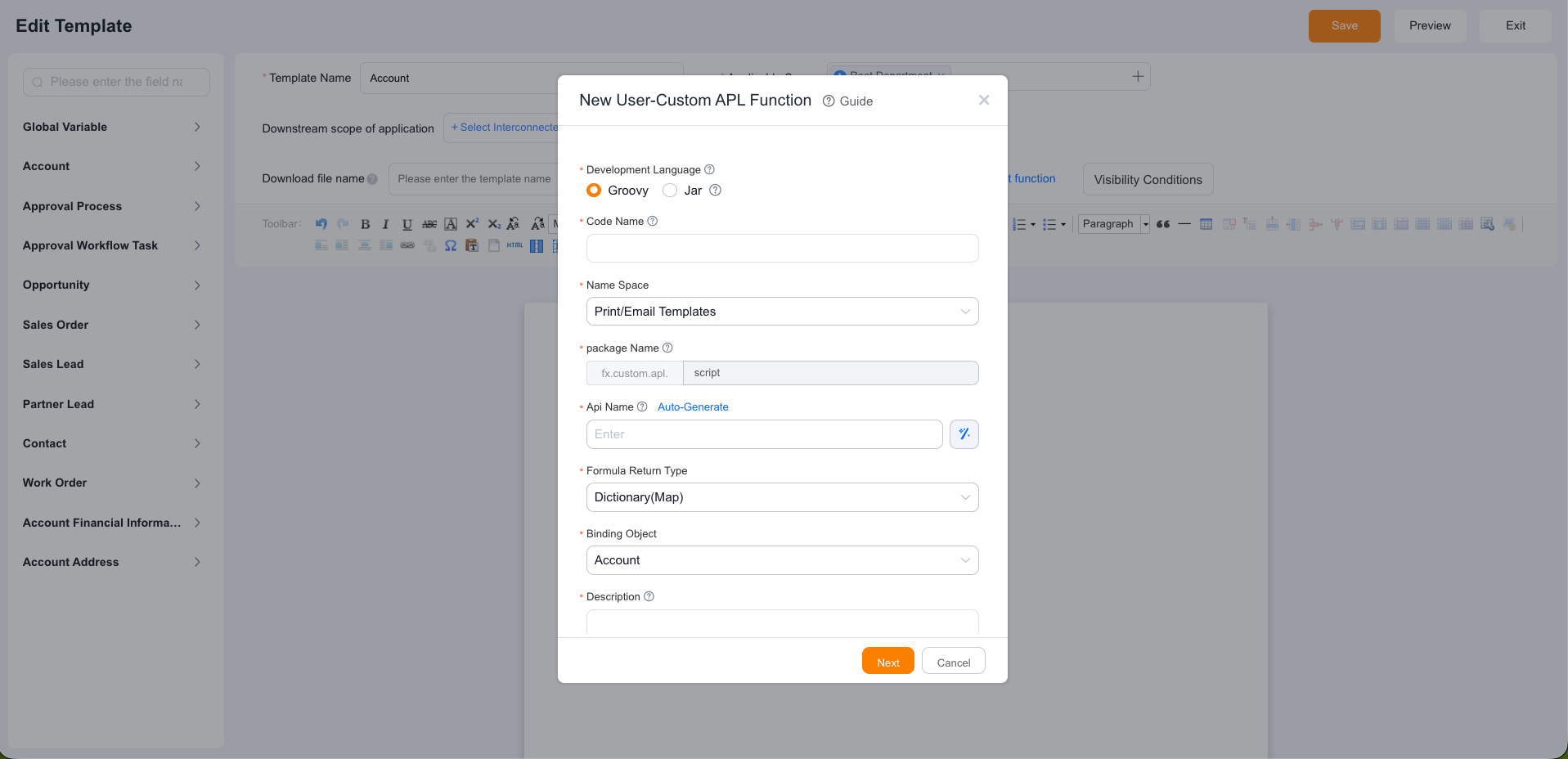Open the Paragraph format dropdown

point(1114,224)
